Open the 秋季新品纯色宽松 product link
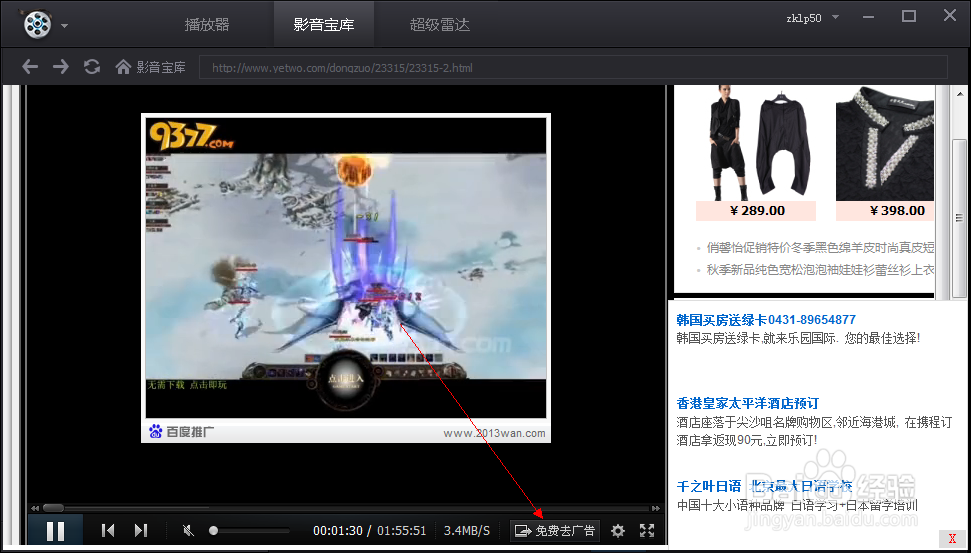The image size is (971, 553). (820, 269)
